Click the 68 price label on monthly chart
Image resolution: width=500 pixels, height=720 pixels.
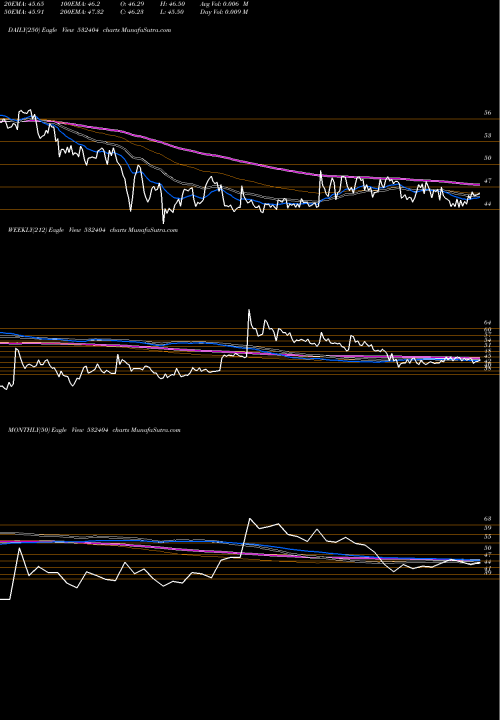[x=488, y=518]
